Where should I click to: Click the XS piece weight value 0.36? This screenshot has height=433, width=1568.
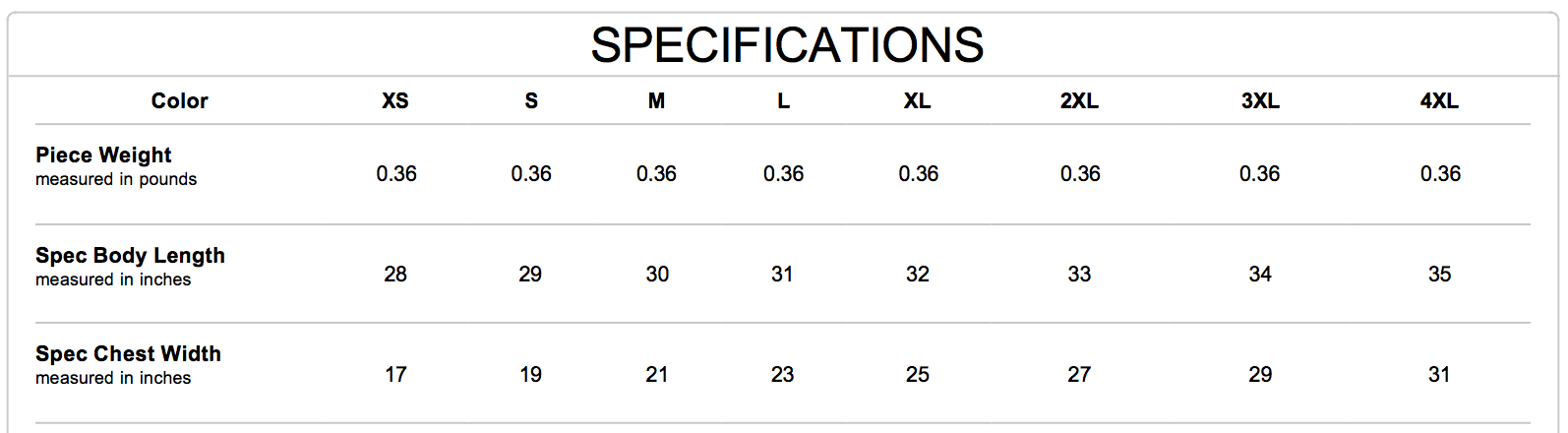(x=396, y=174)
